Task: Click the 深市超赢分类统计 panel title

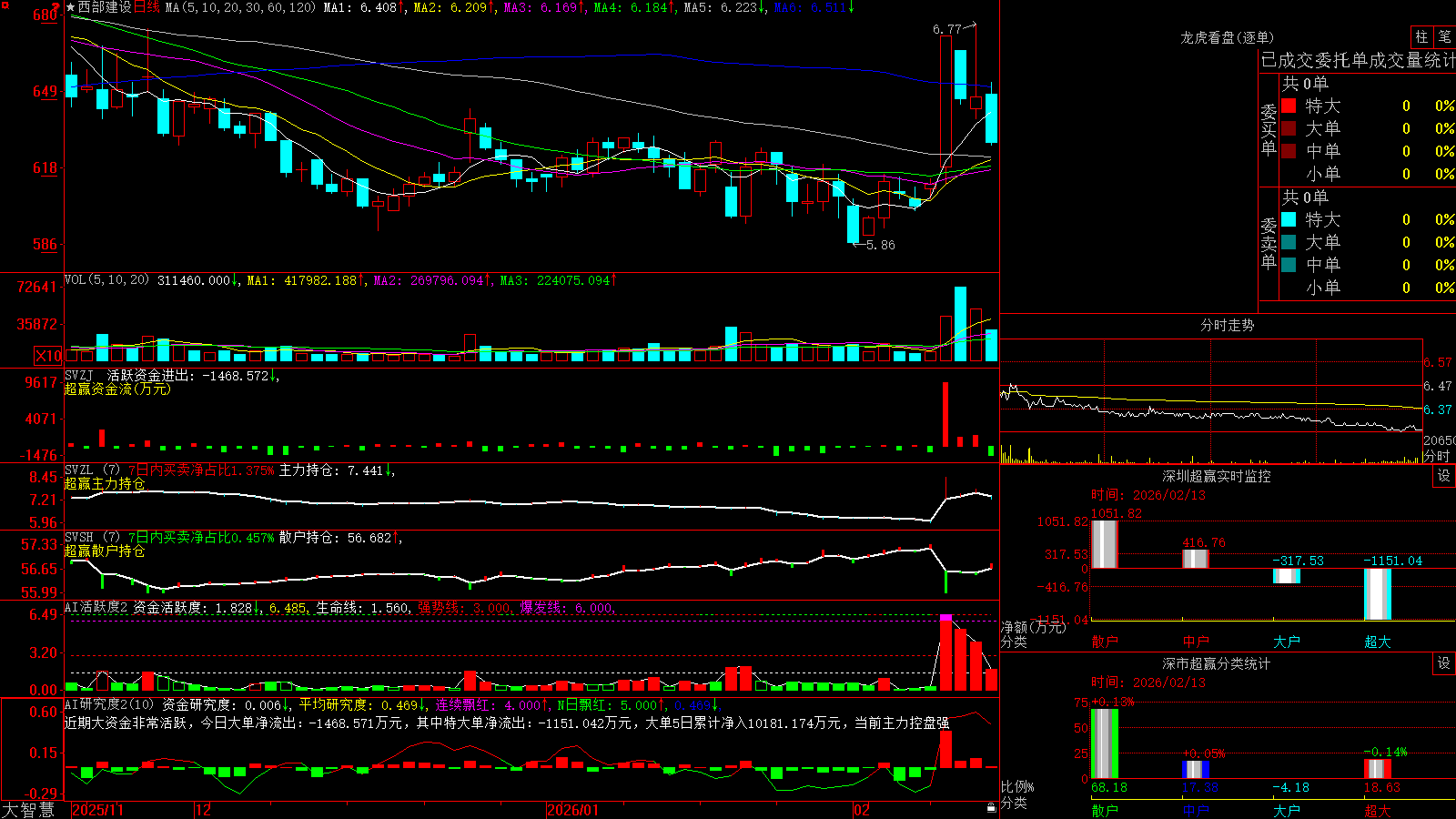Action: point(1216,663)
